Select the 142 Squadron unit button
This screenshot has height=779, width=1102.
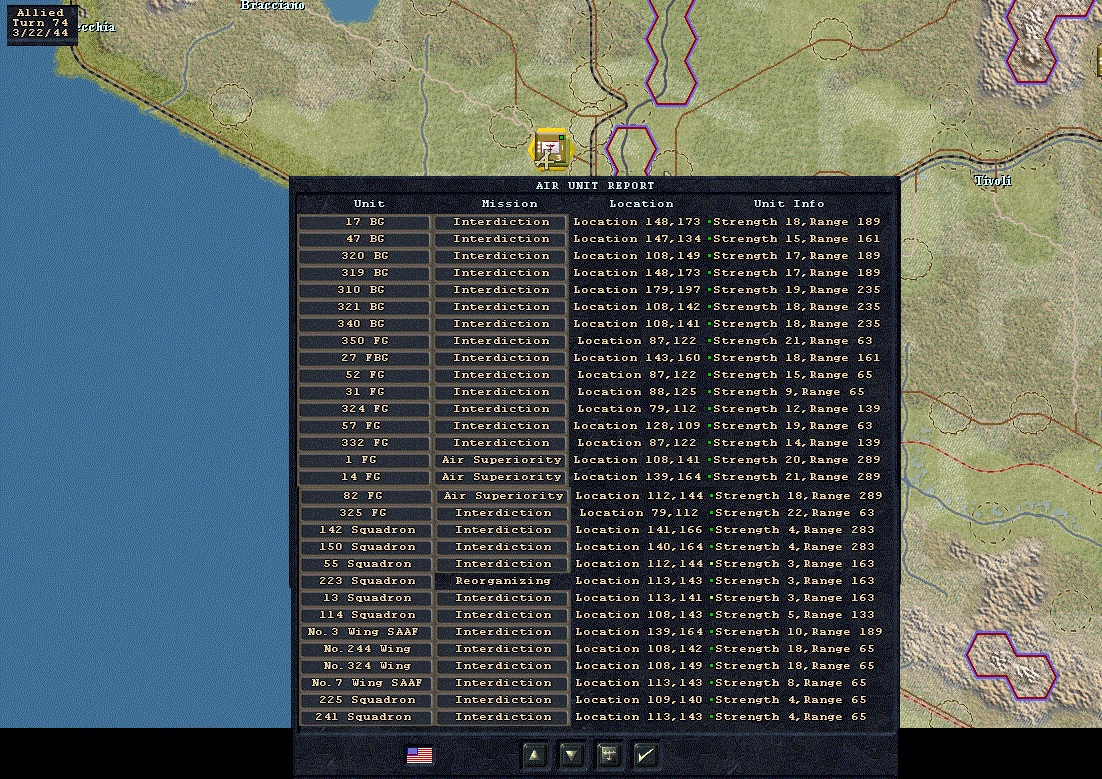(366, 530)
